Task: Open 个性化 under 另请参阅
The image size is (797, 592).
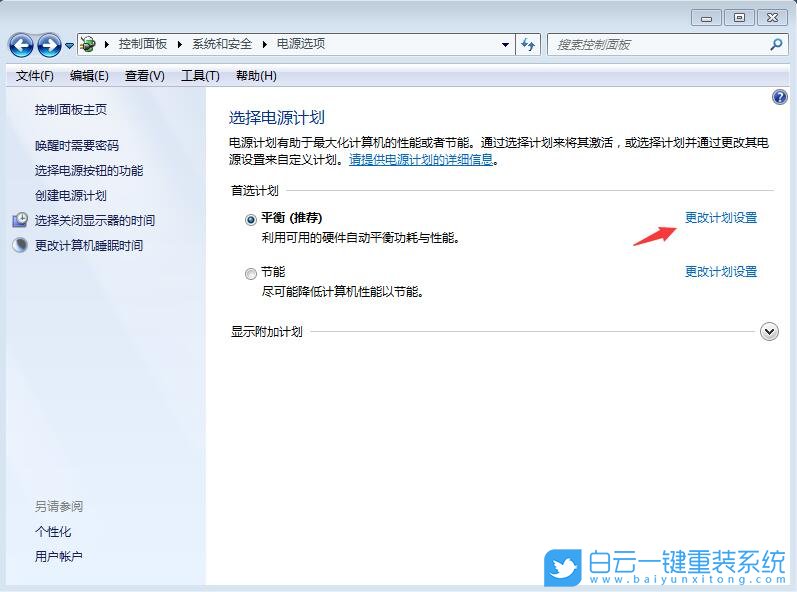Action: (53, 532)
